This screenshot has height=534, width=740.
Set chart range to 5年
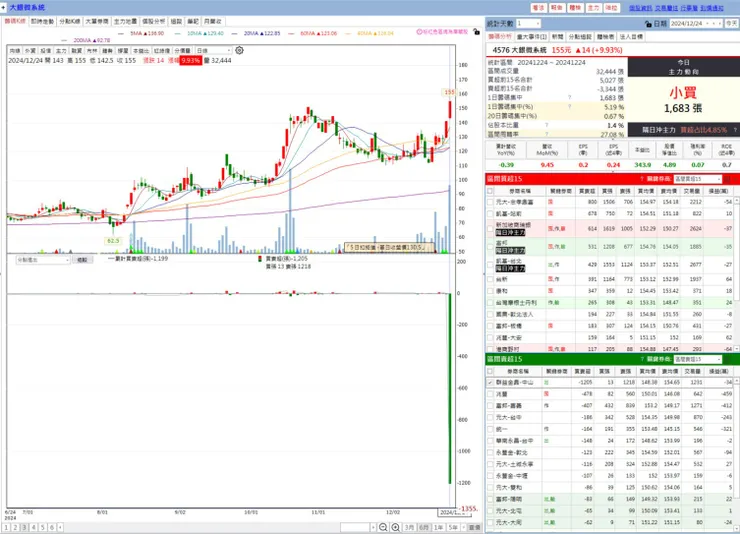pos(453,527)
